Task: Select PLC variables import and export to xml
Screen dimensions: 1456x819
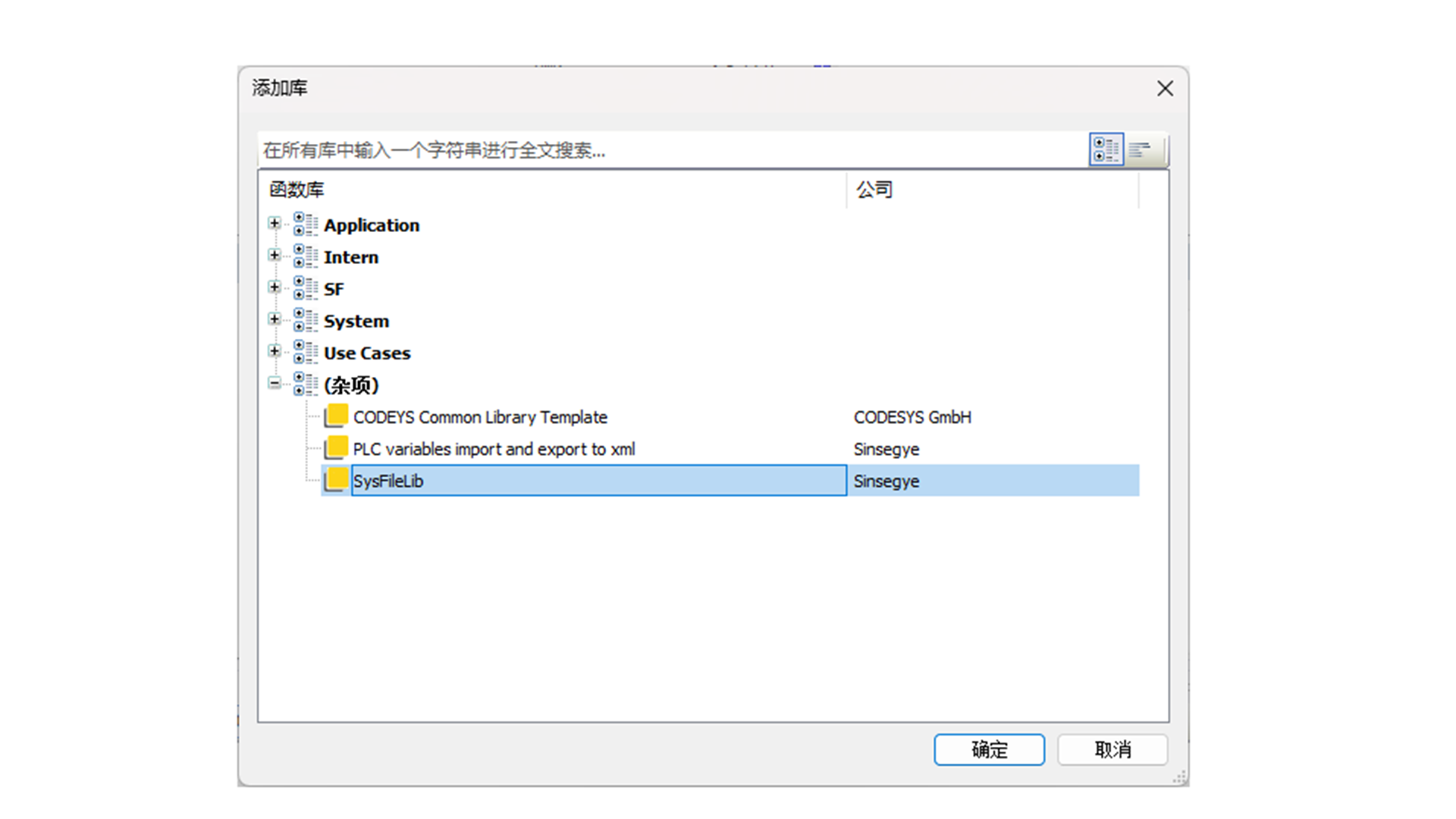Action: pos(494,449)
